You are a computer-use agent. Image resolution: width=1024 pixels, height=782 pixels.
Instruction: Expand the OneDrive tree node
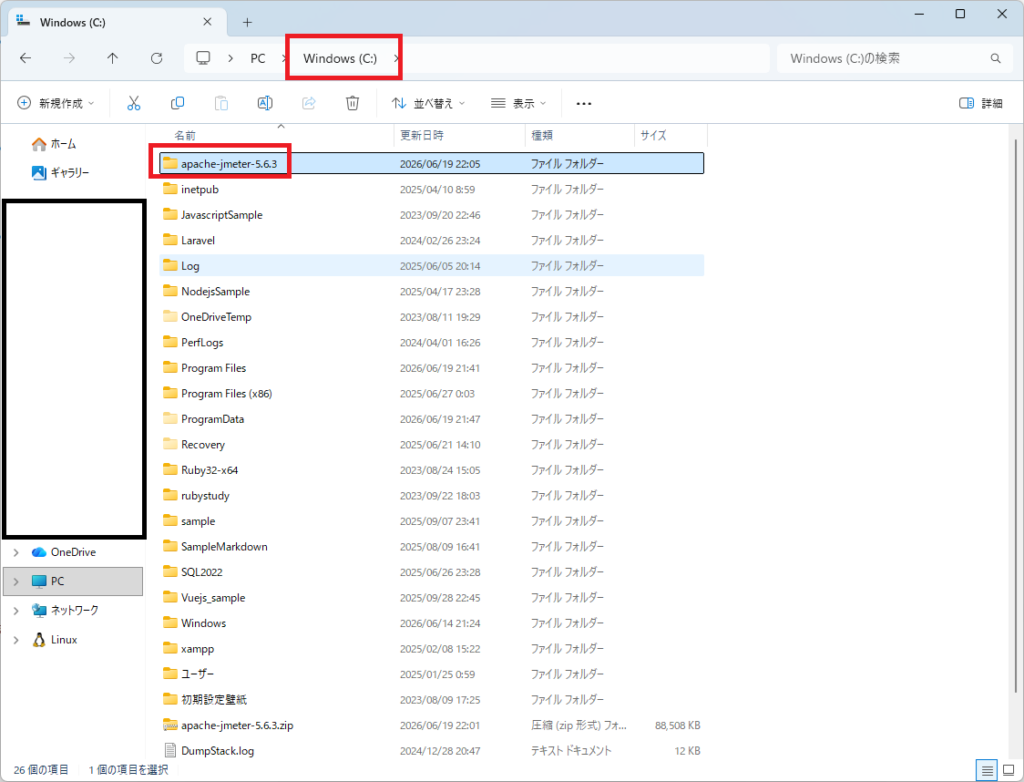click(x=16, y=553)
